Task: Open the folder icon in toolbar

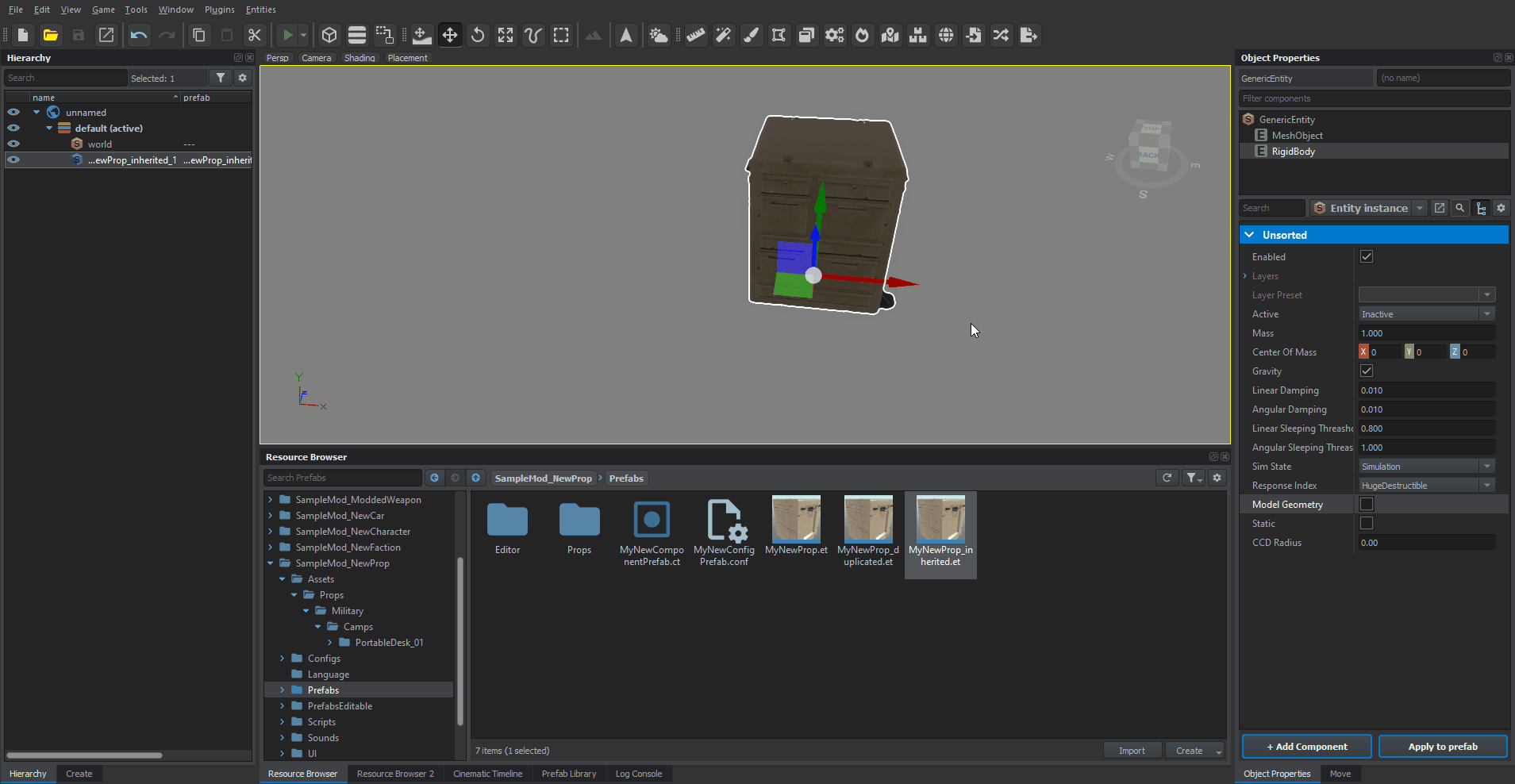Action: point(50,35)
